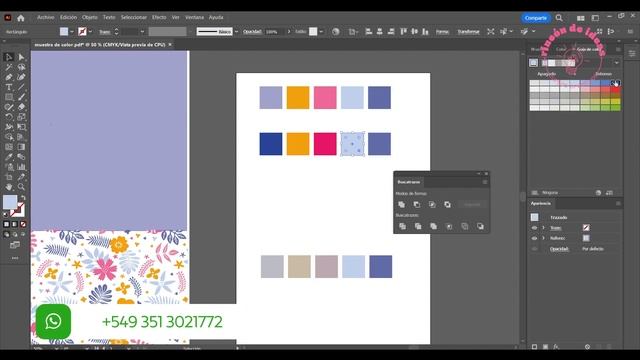Image resolution: width=640 pixels, height=360 pixels.
Task: Click the Compartir button
Action: click(x=536, y=18)
